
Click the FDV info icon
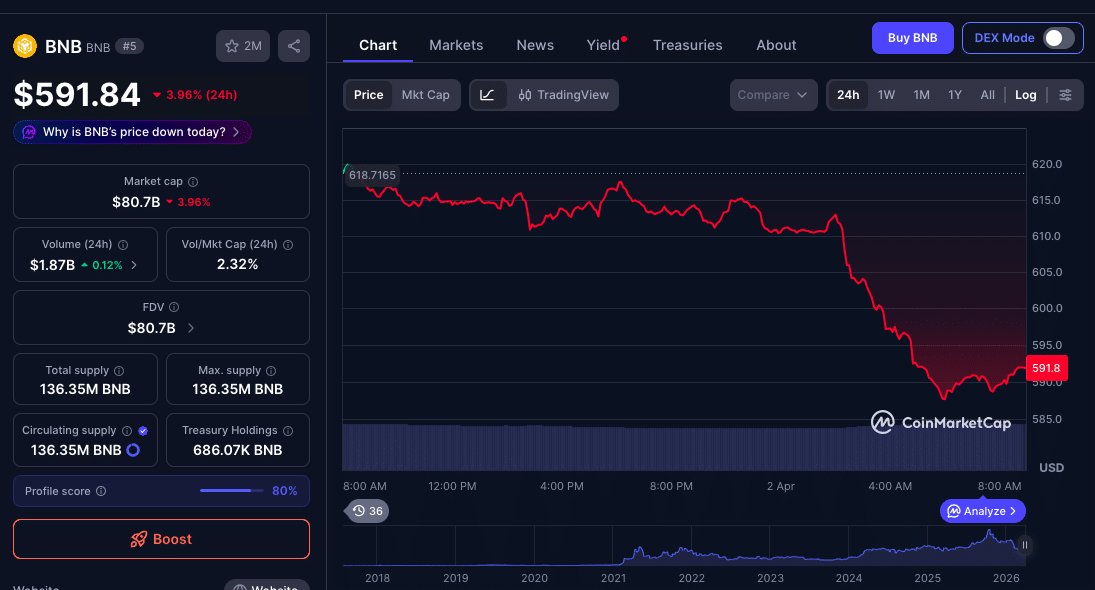pyautogui.click(x=174, y=307)
